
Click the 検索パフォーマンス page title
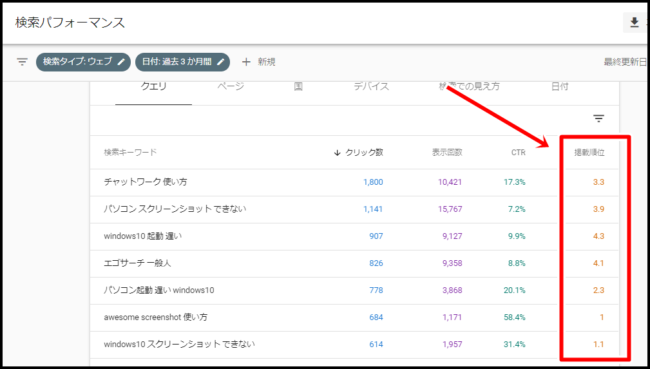click(70, 22)
